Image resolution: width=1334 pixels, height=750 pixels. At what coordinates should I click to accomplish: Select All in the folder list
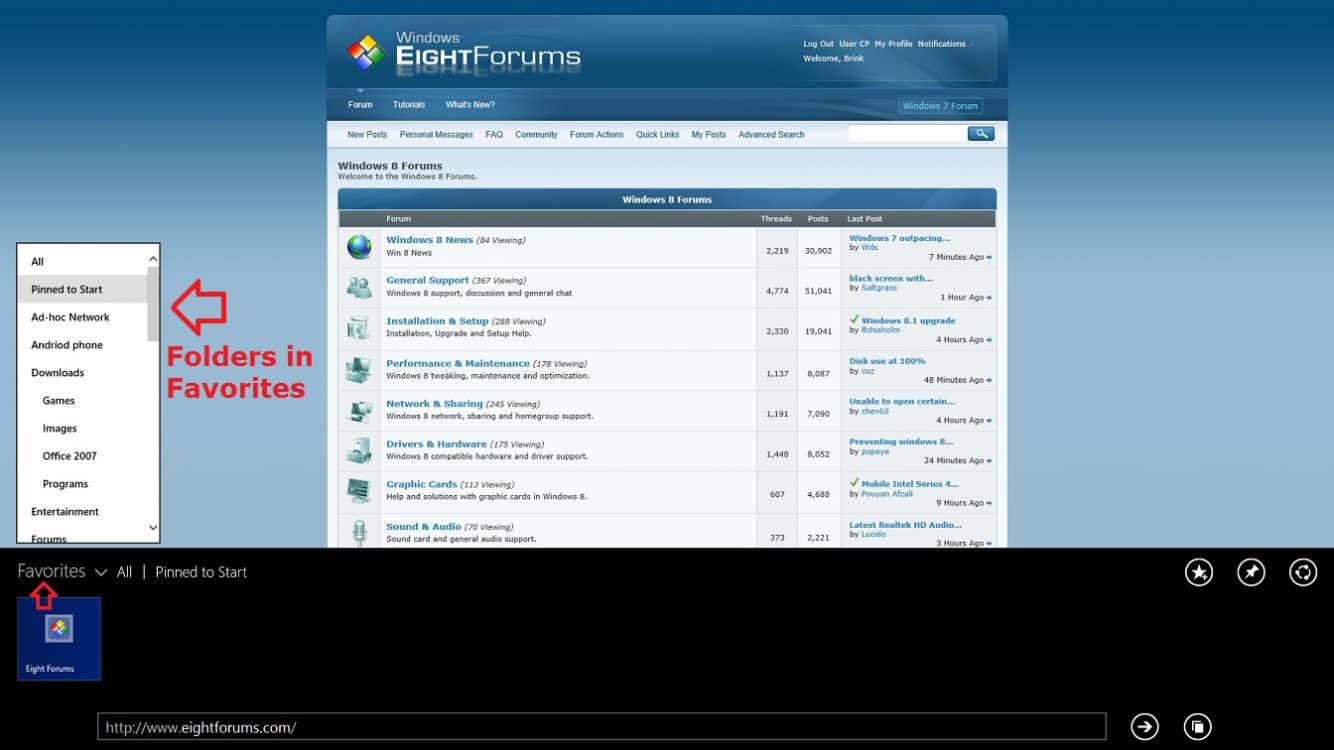click(38, 262)
